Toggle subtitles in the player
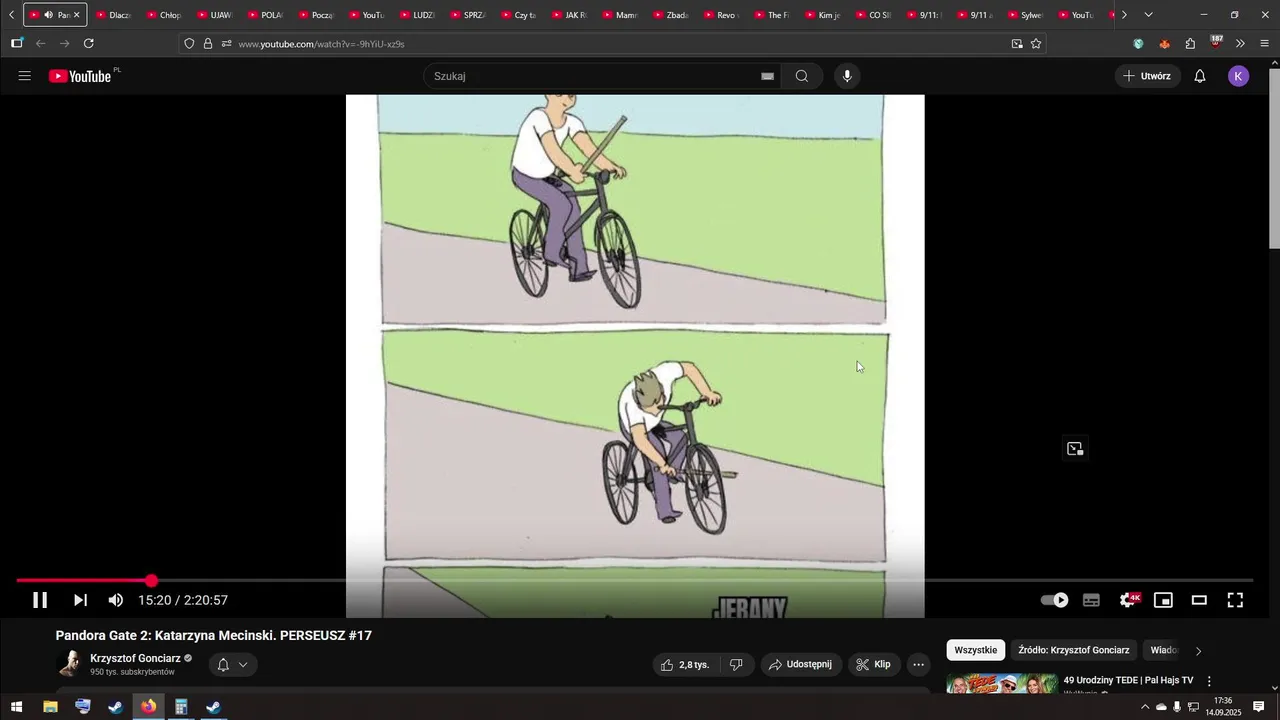Viewport: 1280px width, 720px height. tap(1091, 600)
